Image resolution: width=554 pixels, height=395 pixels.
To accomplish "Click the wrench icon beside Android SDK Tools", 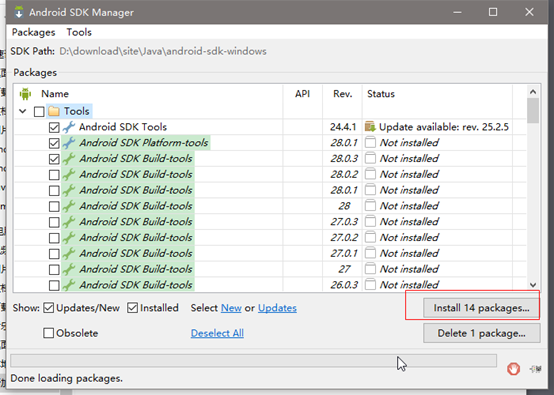I will (69, 127).
